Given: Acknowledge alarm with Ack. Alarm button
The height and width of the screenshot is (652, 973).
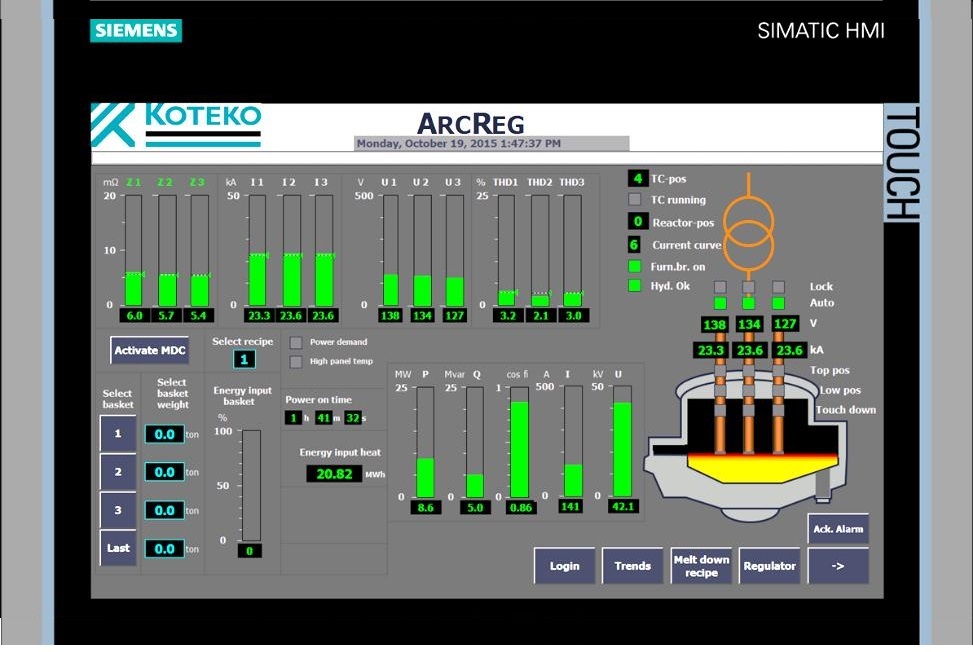Looking at the screenshot, I should coord(838,529).
